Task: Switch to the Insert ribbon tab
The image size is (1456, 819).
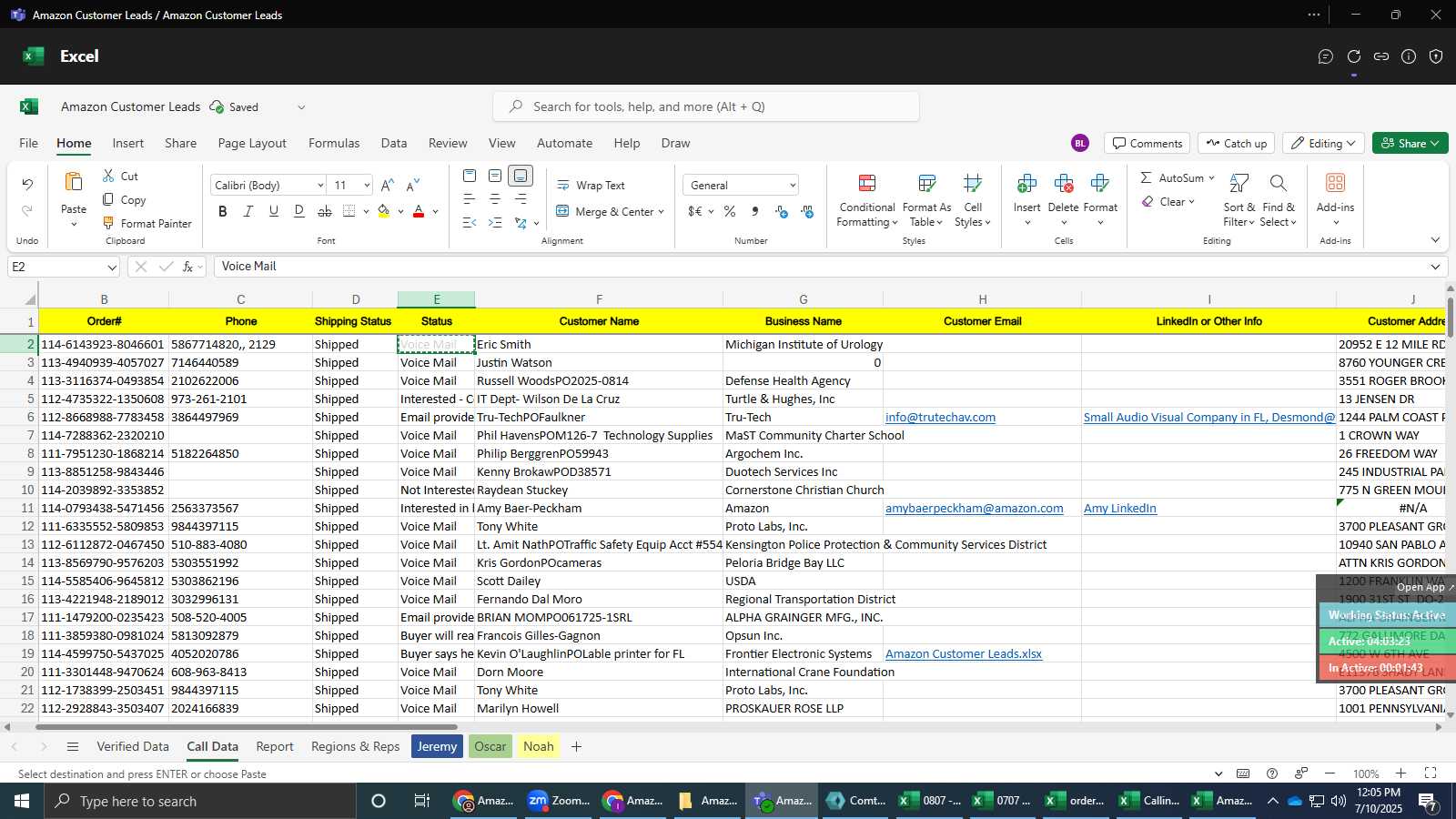Action: 128,143
